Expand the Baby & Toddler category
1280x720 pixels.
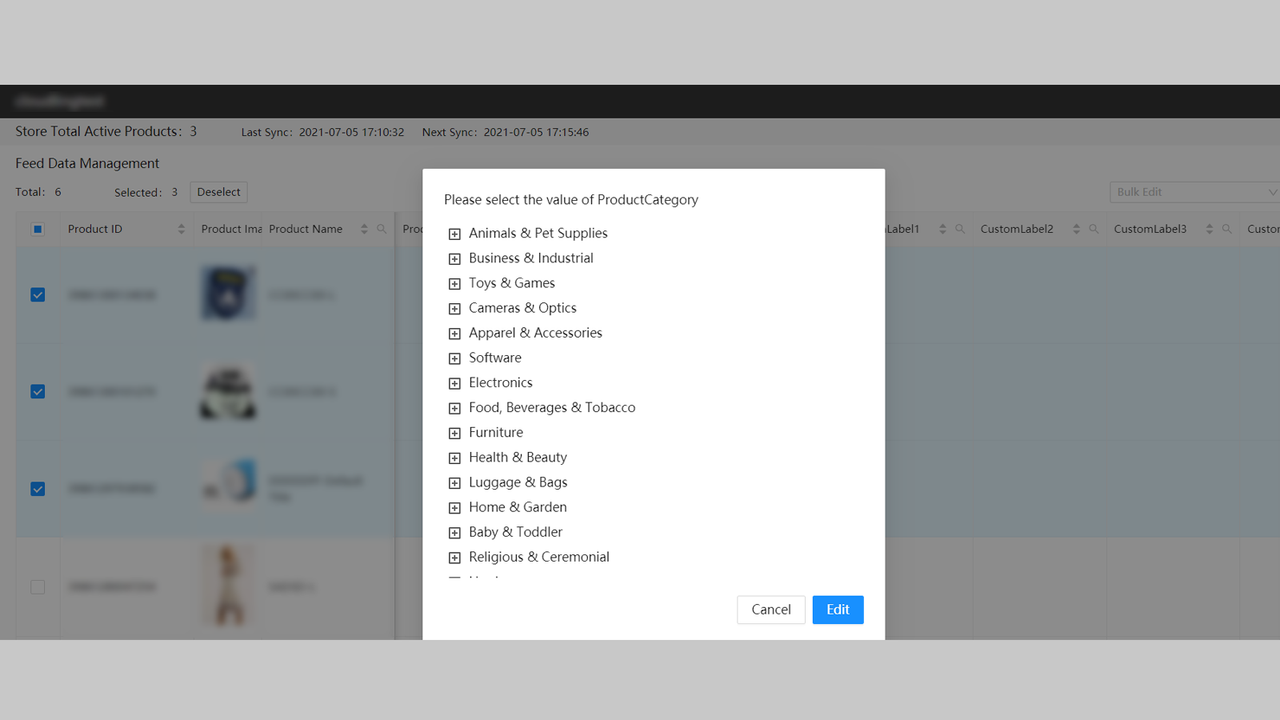(x=455, y=531)
